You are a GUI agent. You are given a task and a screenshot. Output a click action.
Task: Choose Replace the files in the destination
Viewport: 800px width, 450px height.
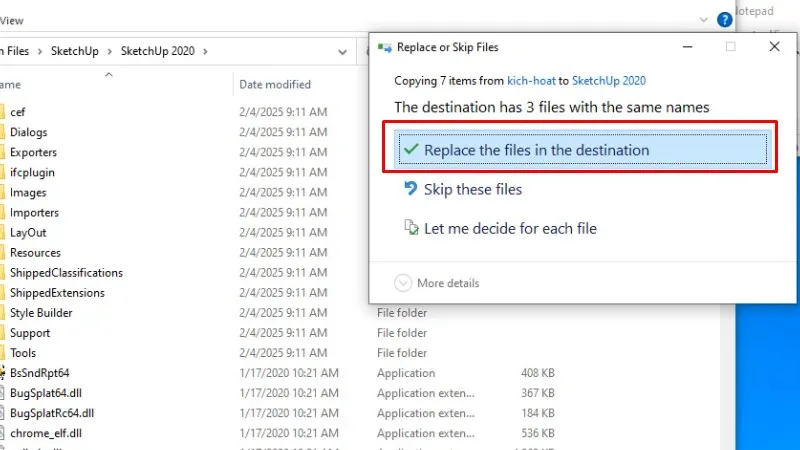[536, 150]
